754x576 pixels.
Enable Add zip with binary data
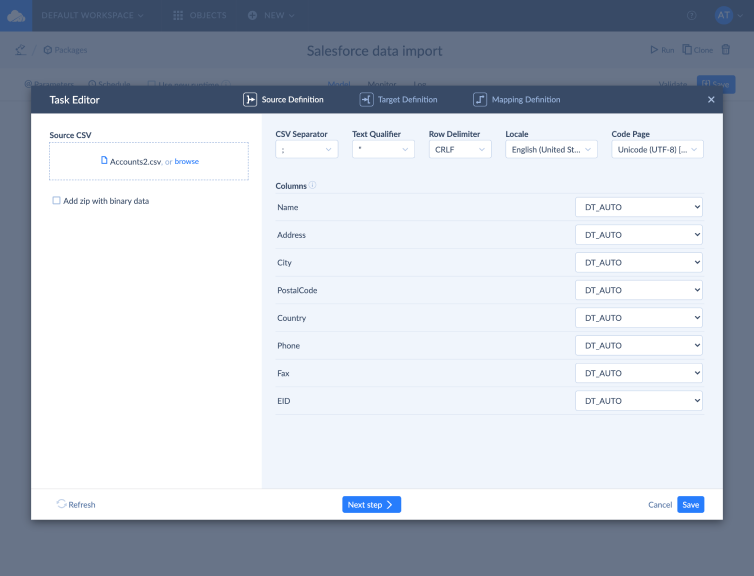point(56,200)
